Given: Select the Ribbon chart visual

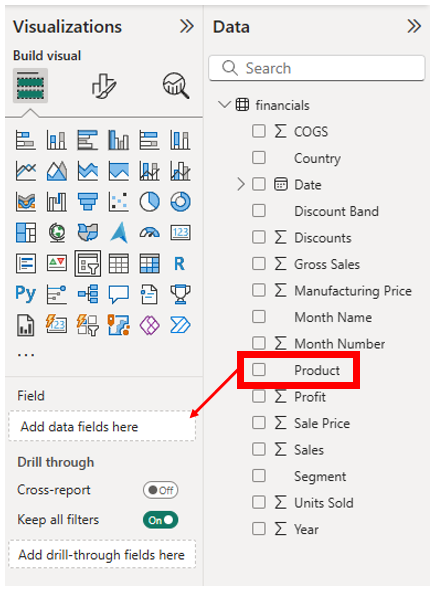Looking at the screenshot, I should point(26,202).
